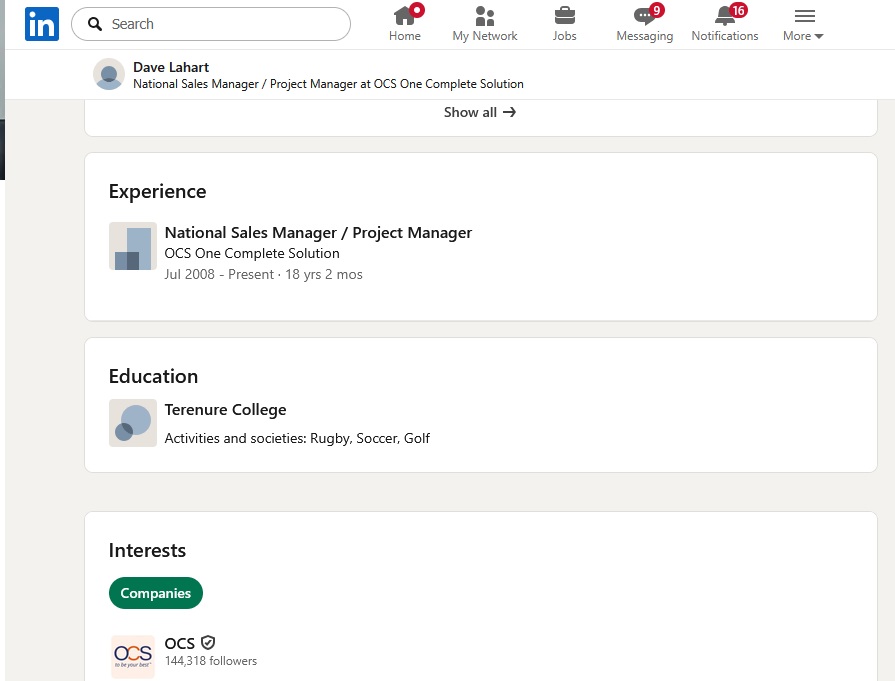Image resolution: width=895 pixels, height=681 pixels.
Task: Open LinkedIn home via logo
Action: pos(42,24)
